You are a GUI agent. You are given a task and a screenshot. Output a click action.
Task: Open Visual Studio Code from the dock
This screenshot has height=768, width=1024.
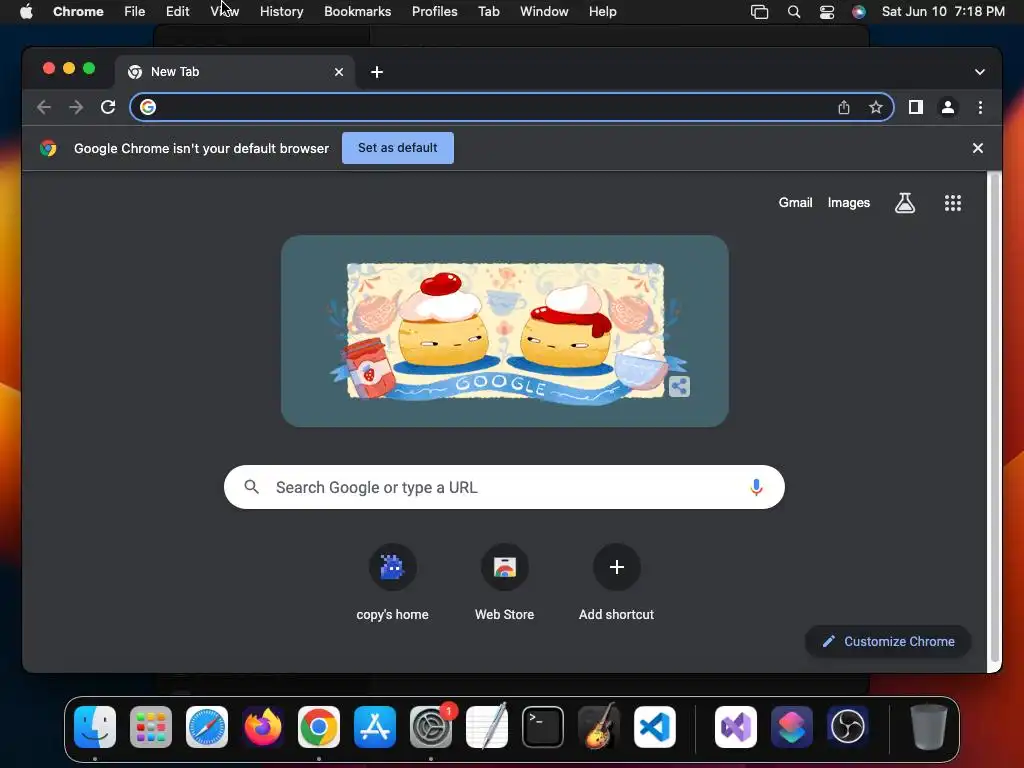655,727
